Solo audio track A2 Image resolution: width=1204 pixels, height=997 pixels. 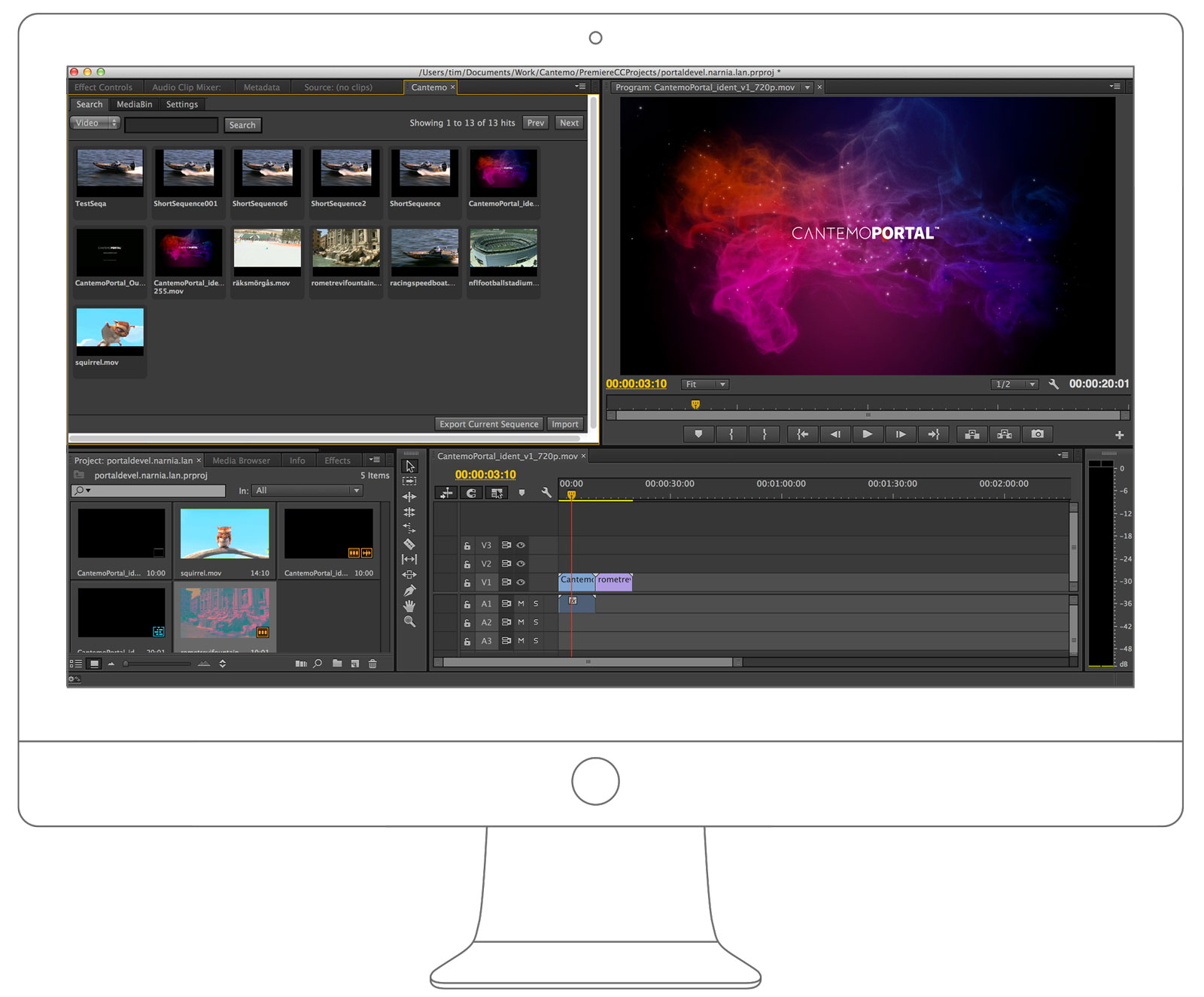(536, 622)
